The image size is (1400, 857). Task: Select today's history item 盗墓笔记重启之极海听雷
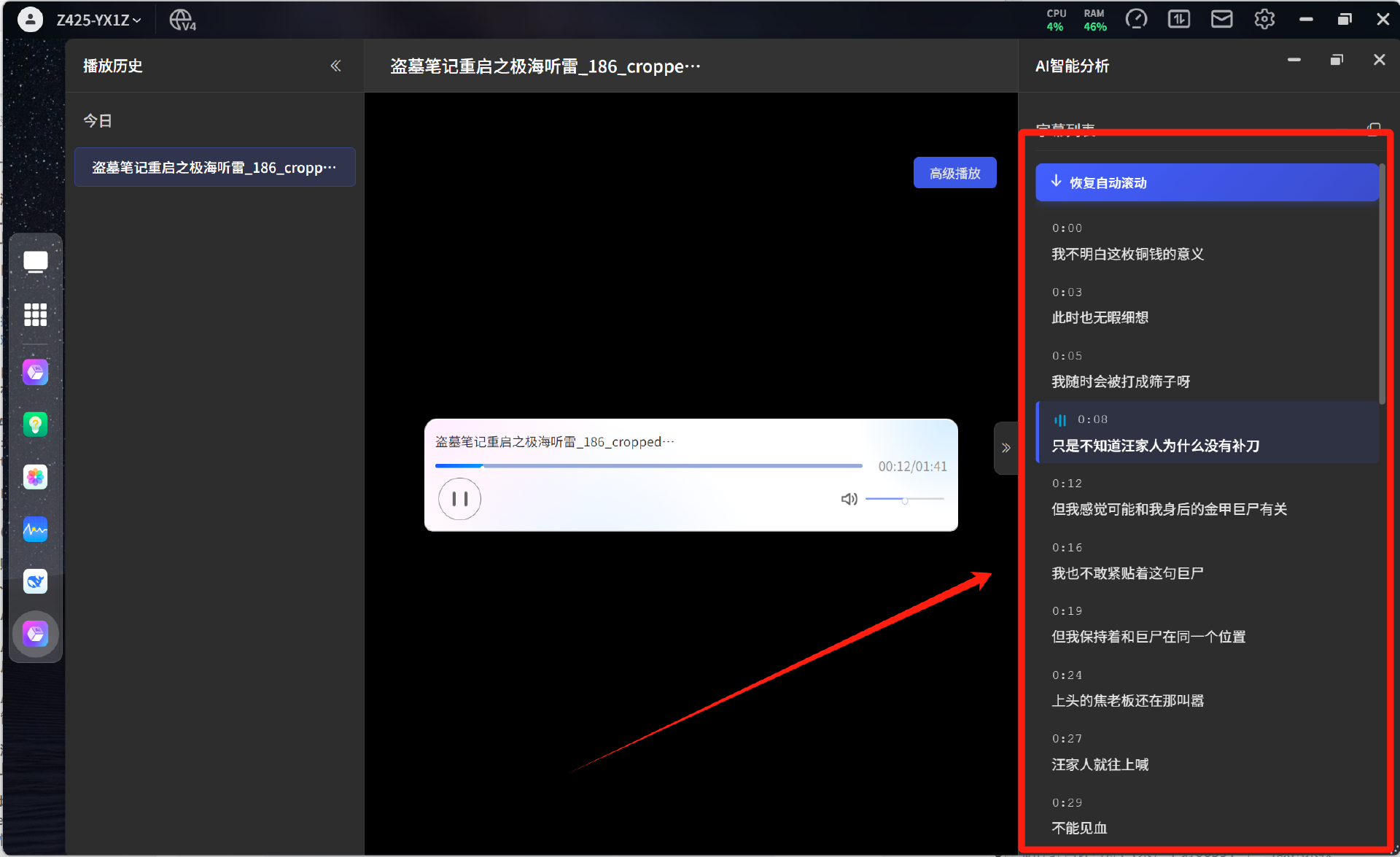[x=214, y=168]
